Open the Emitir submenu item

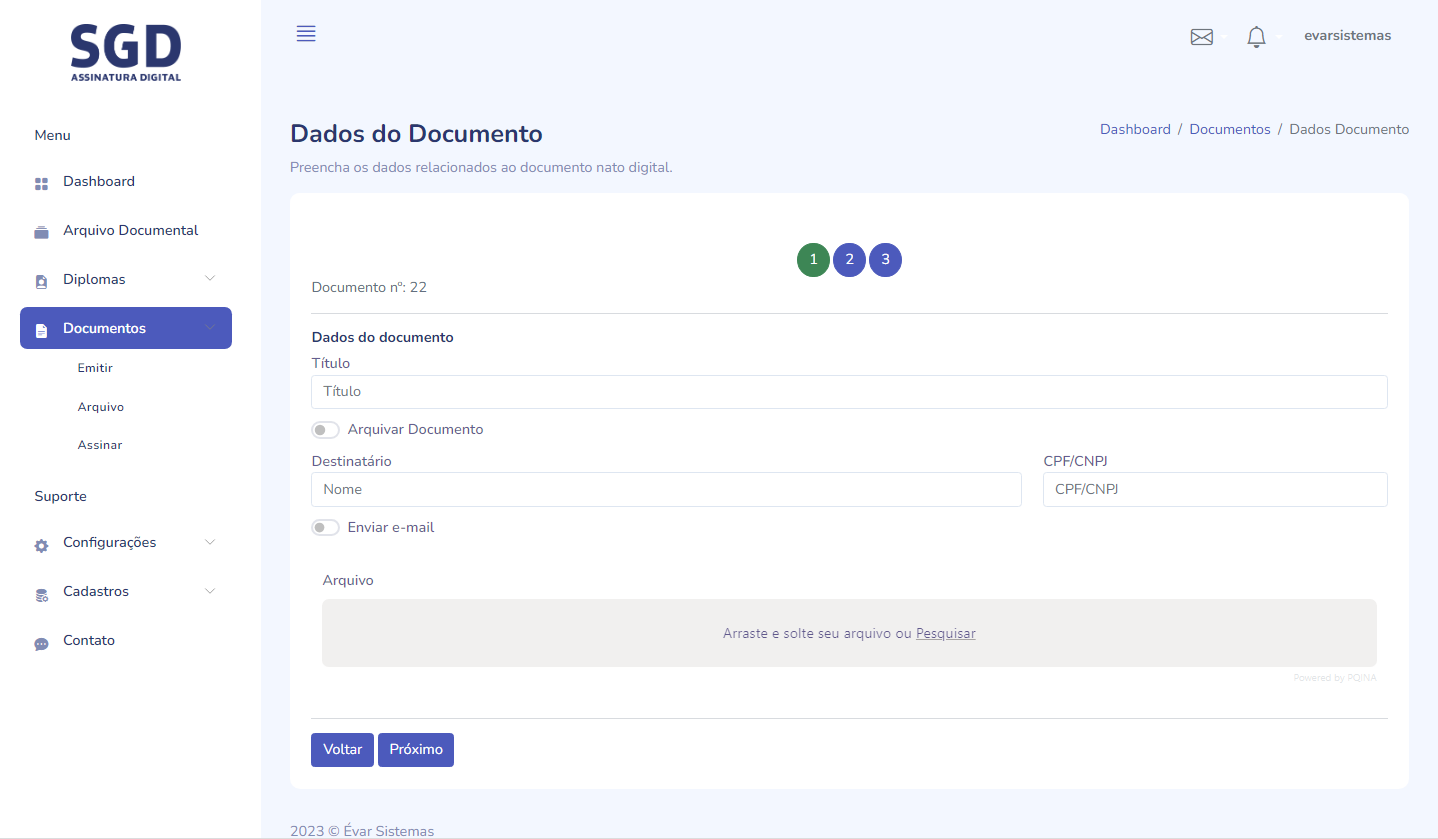(x=95, y=368)
